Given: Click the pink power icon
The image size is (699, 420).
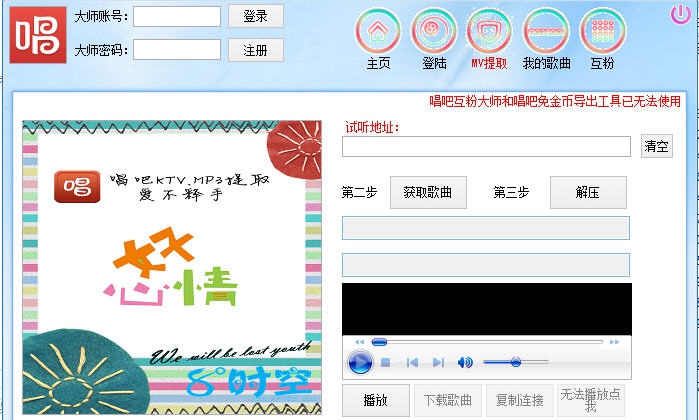Looking at the screenshot, I should tap(680, 14).
